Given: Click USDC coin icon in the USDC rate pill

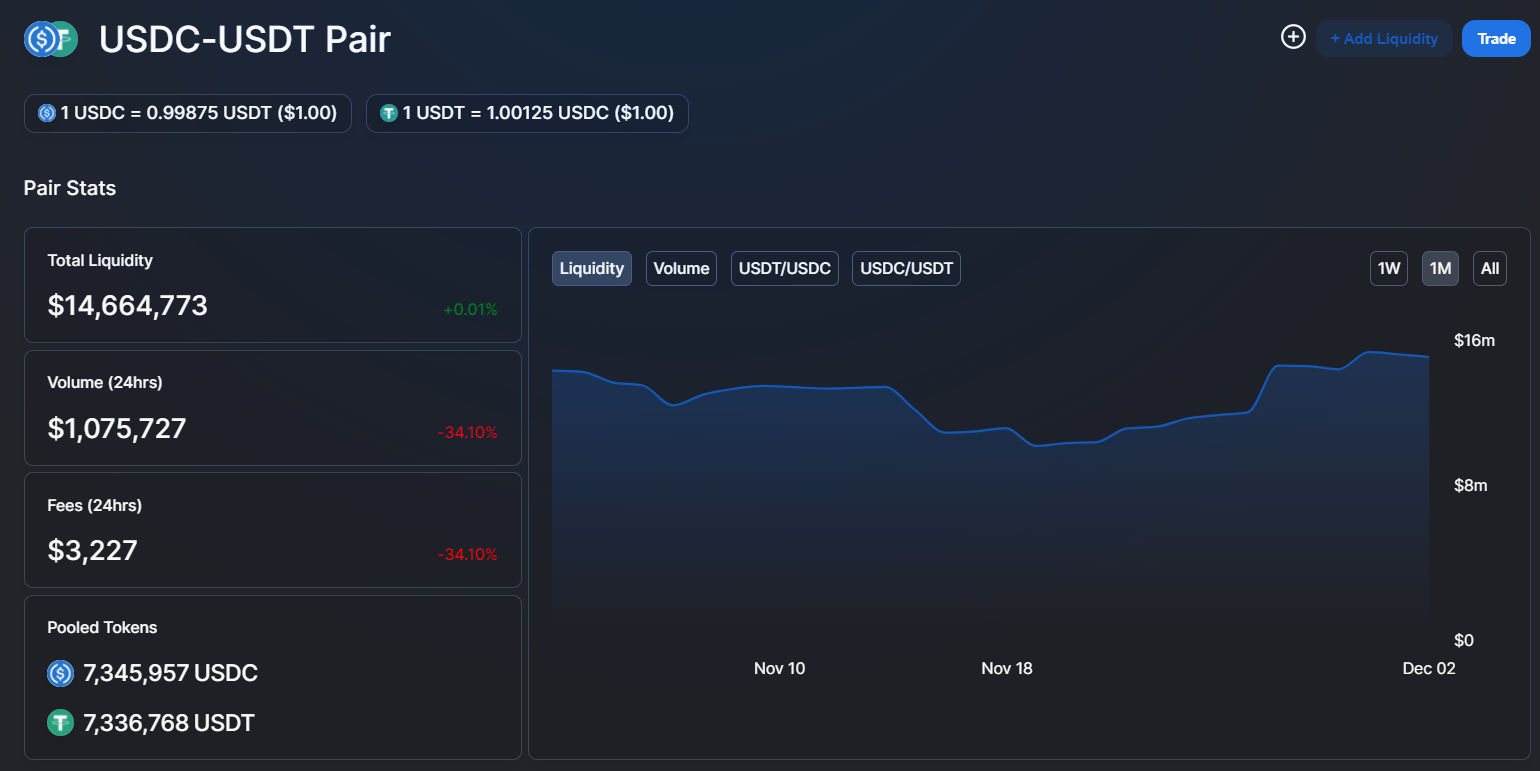Looking at the screenshot, I should click(x=47, y=113).
